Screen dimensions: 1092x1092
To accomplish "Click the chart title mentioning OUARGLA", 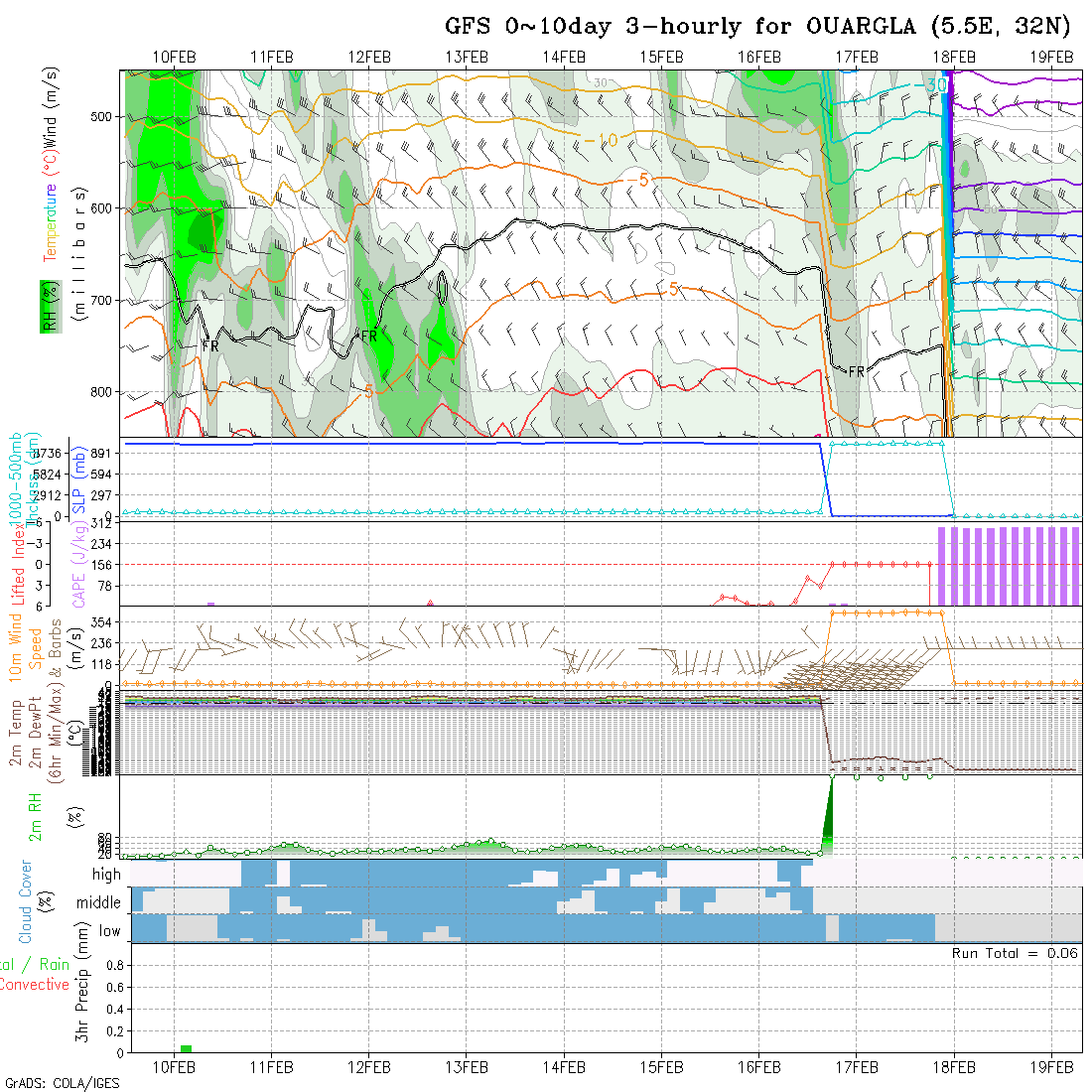I will coord(757,27).
